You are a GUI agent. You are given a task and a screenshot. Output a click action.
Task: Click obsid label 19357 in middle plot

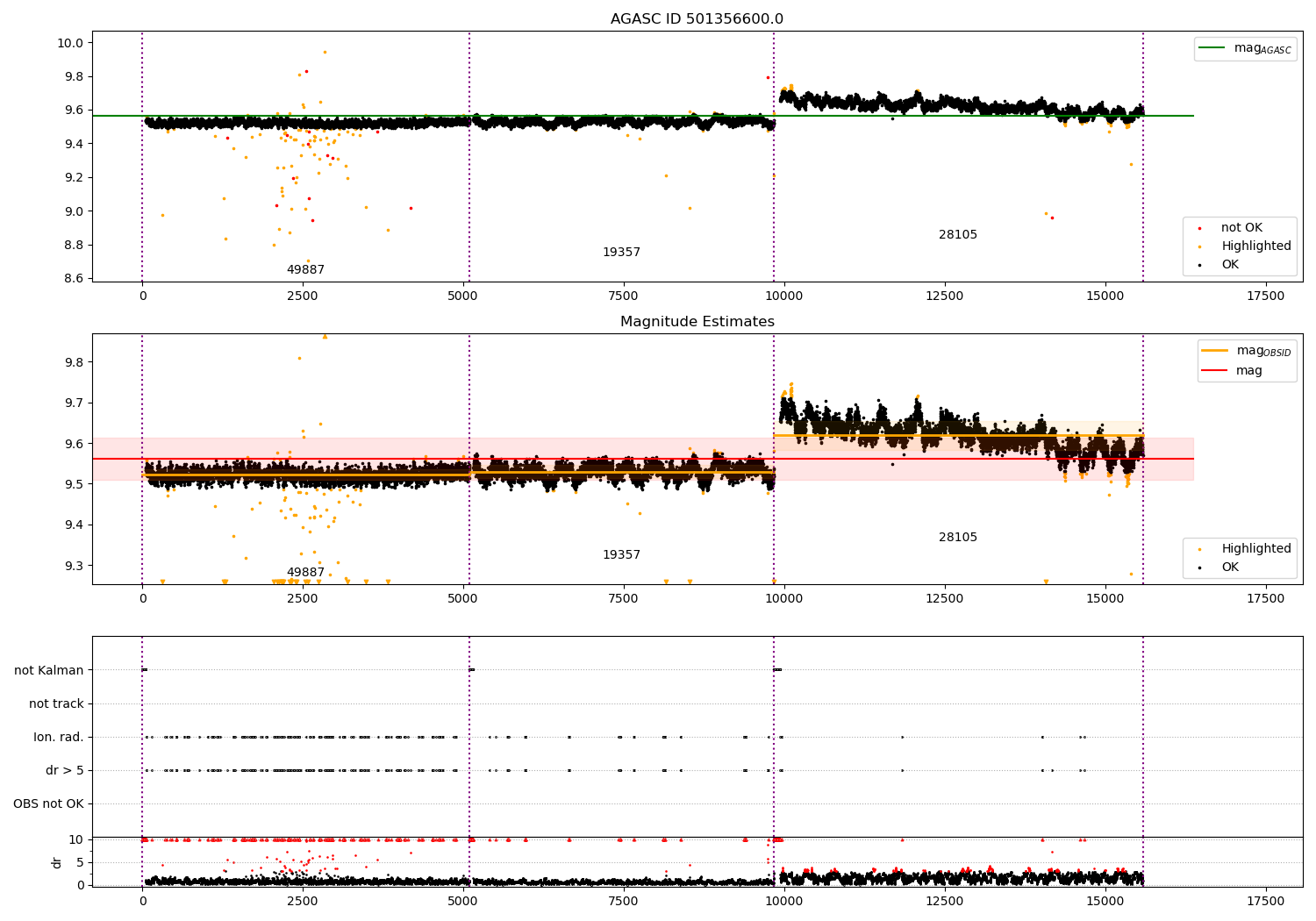point(621,554)
